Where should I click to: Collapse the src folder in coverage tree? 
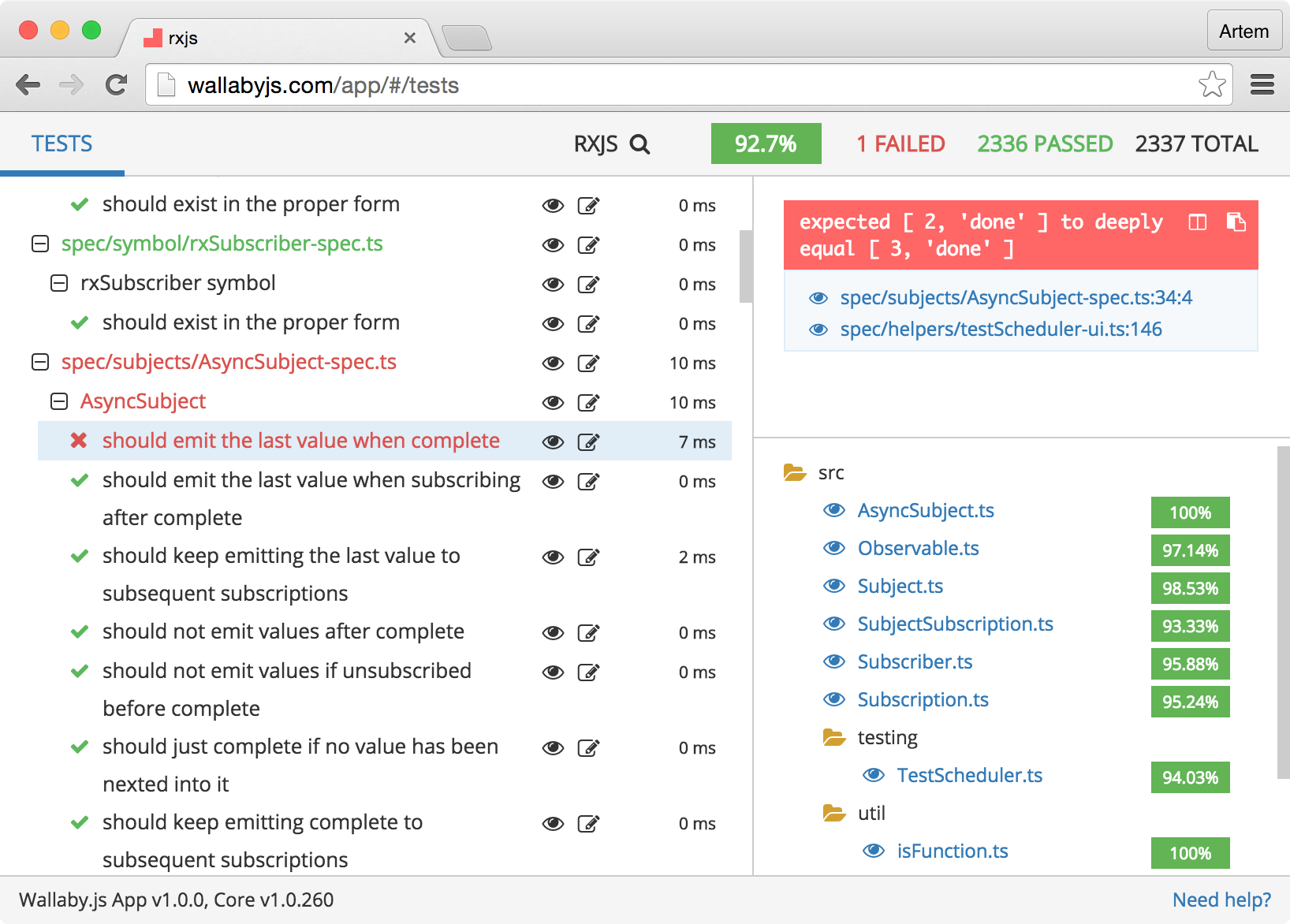click(x=795, y=472)
